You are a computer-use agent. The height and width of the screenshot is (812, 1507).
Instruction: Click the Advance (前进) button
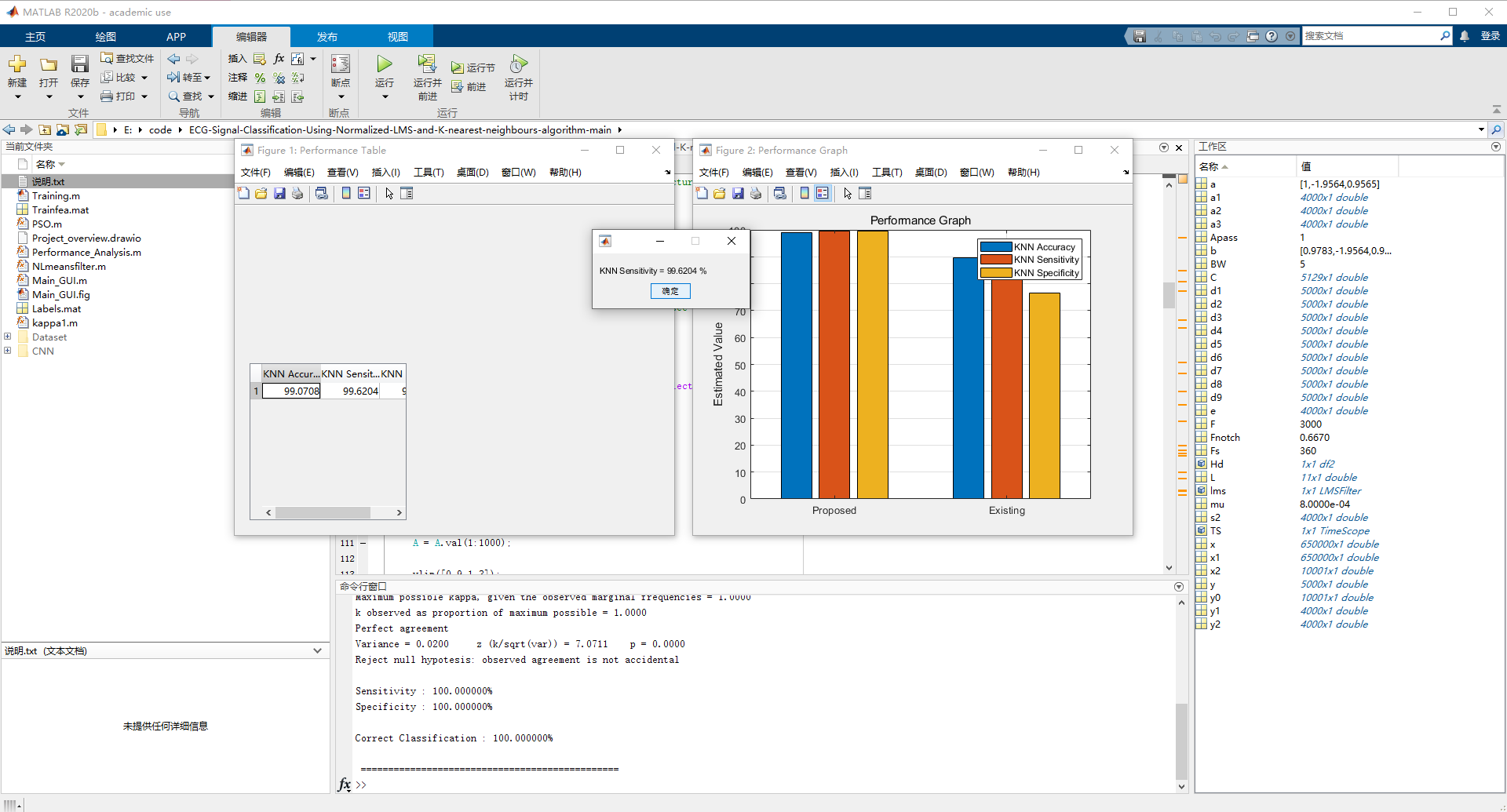pos(469,87)
